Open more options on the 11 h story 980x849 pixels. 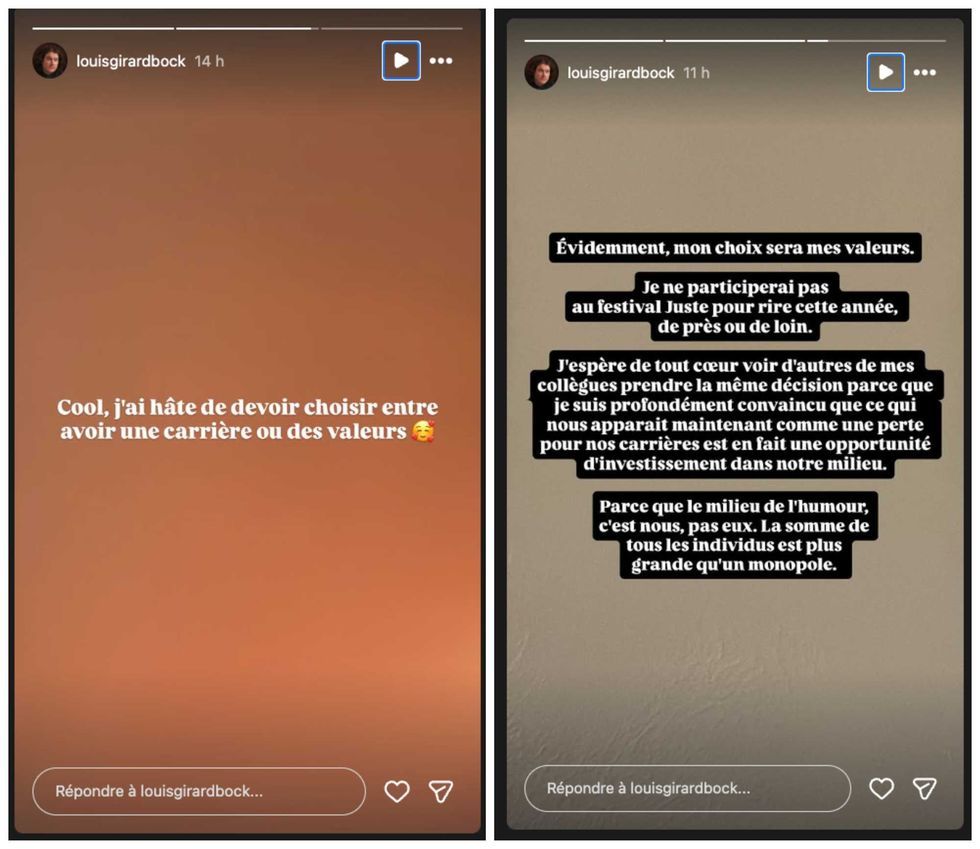(924, 73)
